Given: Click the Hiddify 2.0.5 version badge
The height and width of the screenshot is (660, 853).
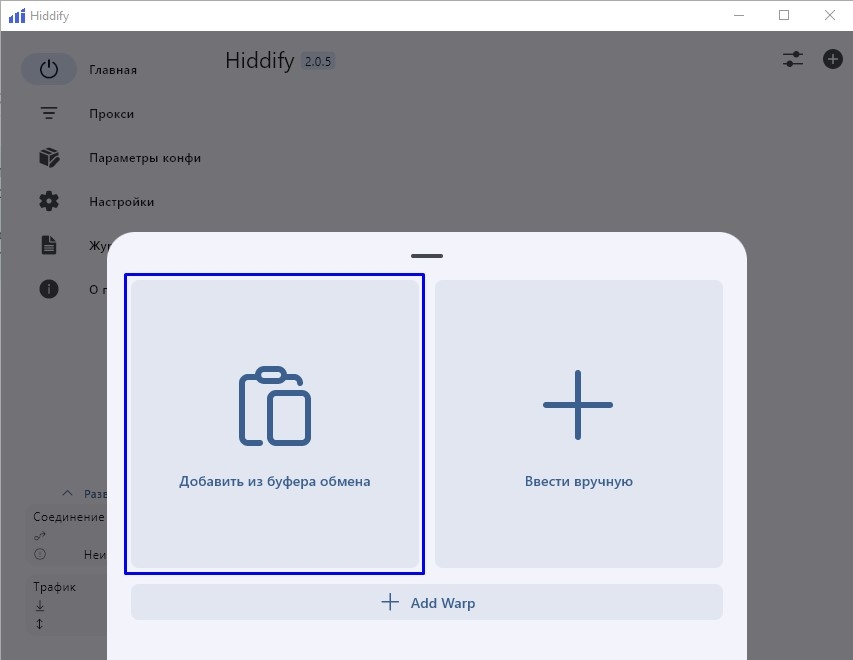Looking at the screenshot, I should point(319,61).
